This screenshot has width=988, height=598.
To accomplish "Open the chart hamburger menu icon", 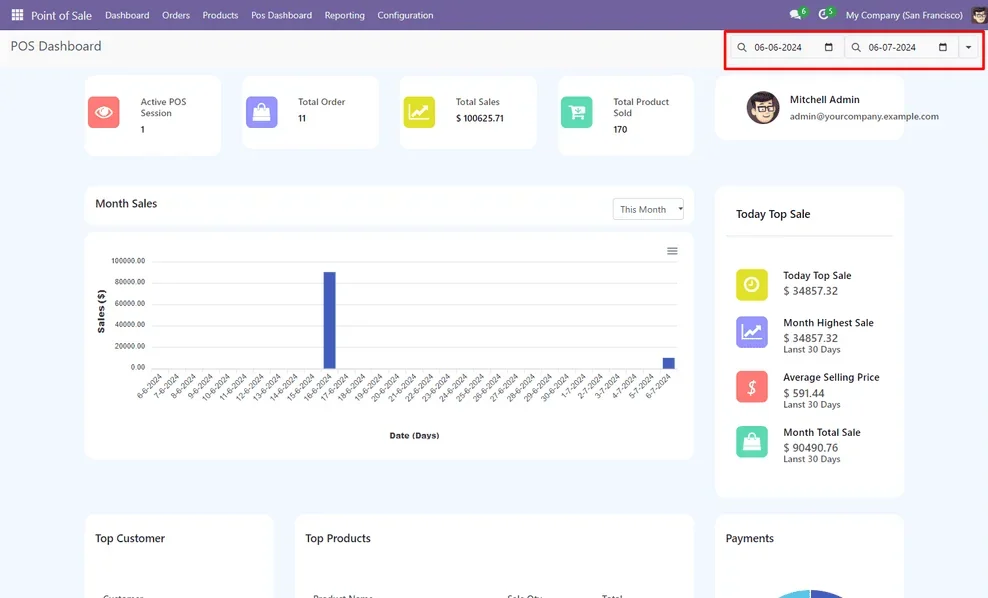I will (672, 251).
